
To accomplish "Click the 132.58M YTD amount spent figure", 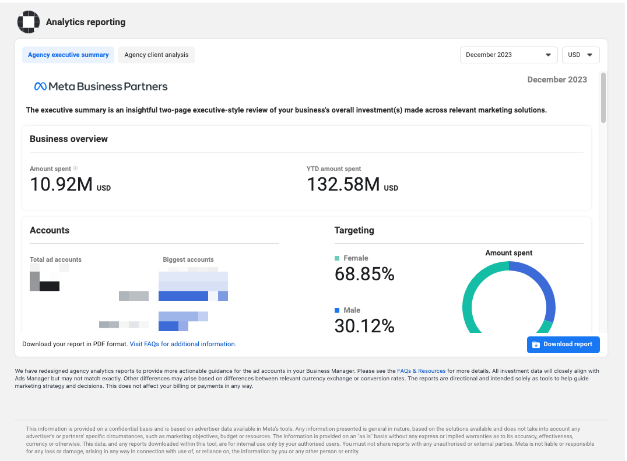I will point(352,185).
